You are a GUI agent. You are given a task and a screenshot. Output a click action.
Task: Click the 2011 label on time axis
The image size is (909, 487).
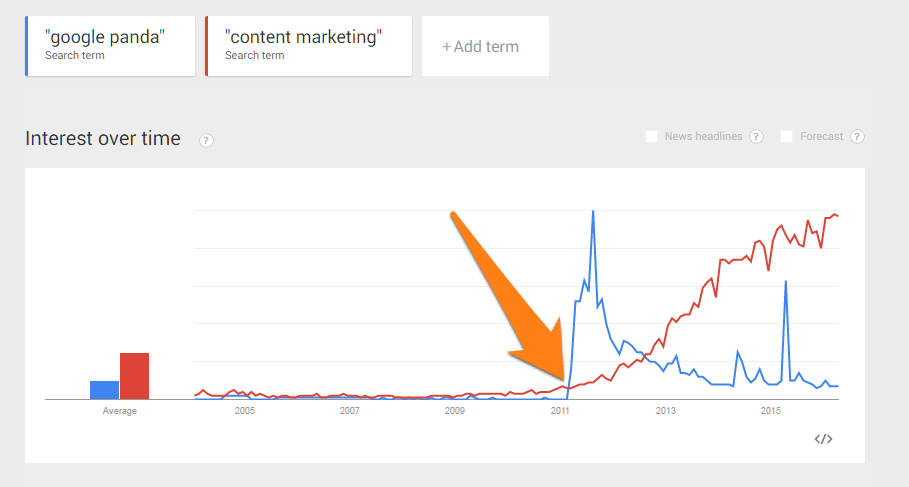pos(560,410)
